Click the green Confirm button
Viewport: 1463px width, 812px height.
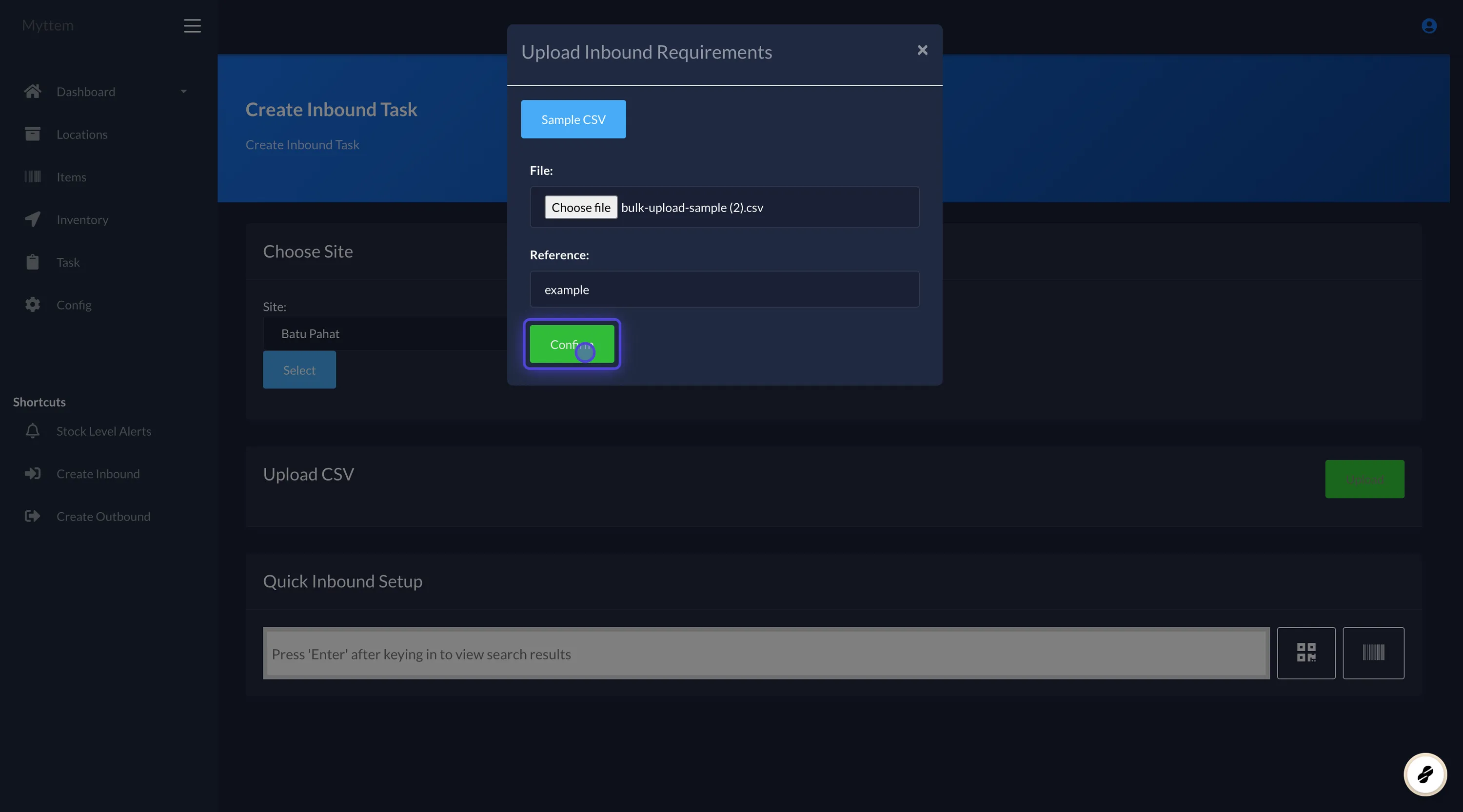572,344
